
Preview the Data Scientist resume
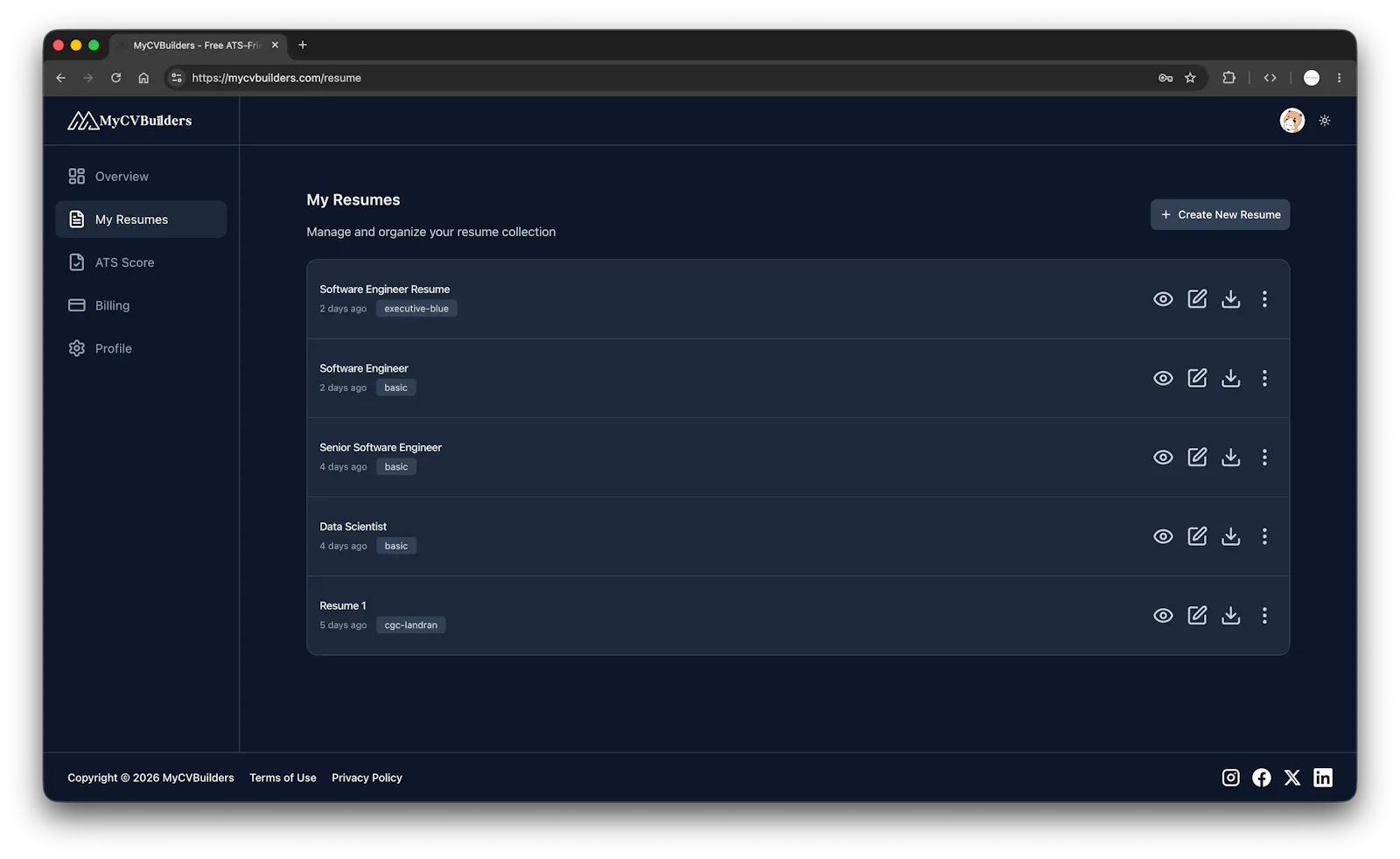(x=1163, y=536)
